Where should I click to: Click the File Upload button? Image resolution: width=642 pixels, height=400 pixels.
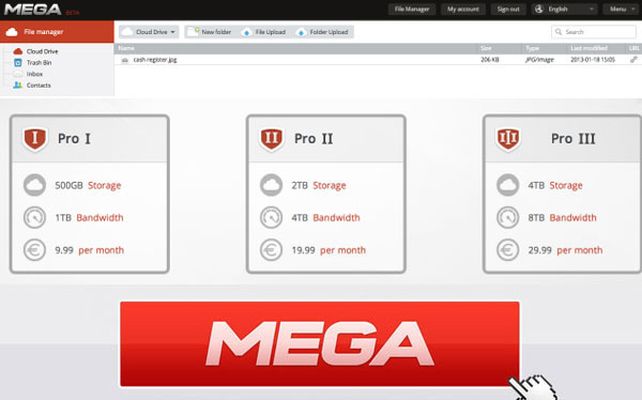coord(265,32)
